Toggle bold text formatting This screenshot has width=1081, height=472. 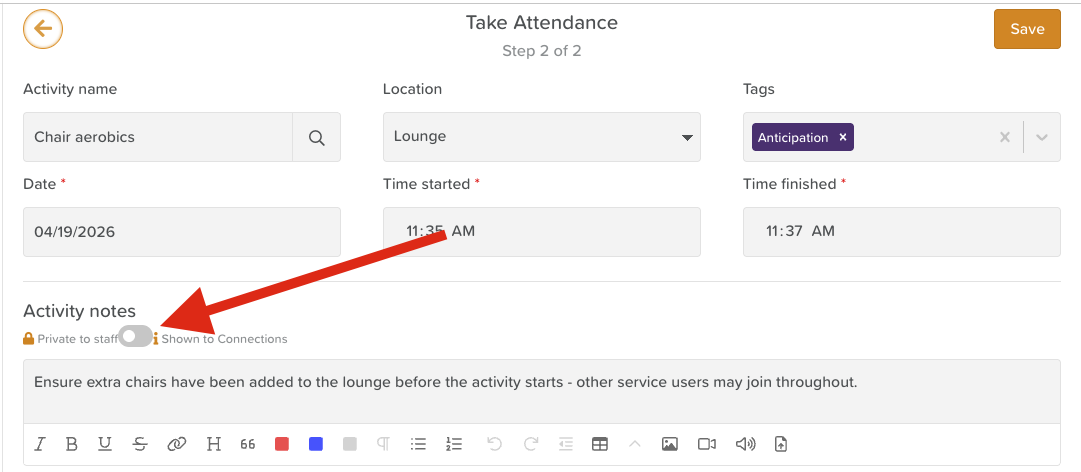[x=72, y=444]
